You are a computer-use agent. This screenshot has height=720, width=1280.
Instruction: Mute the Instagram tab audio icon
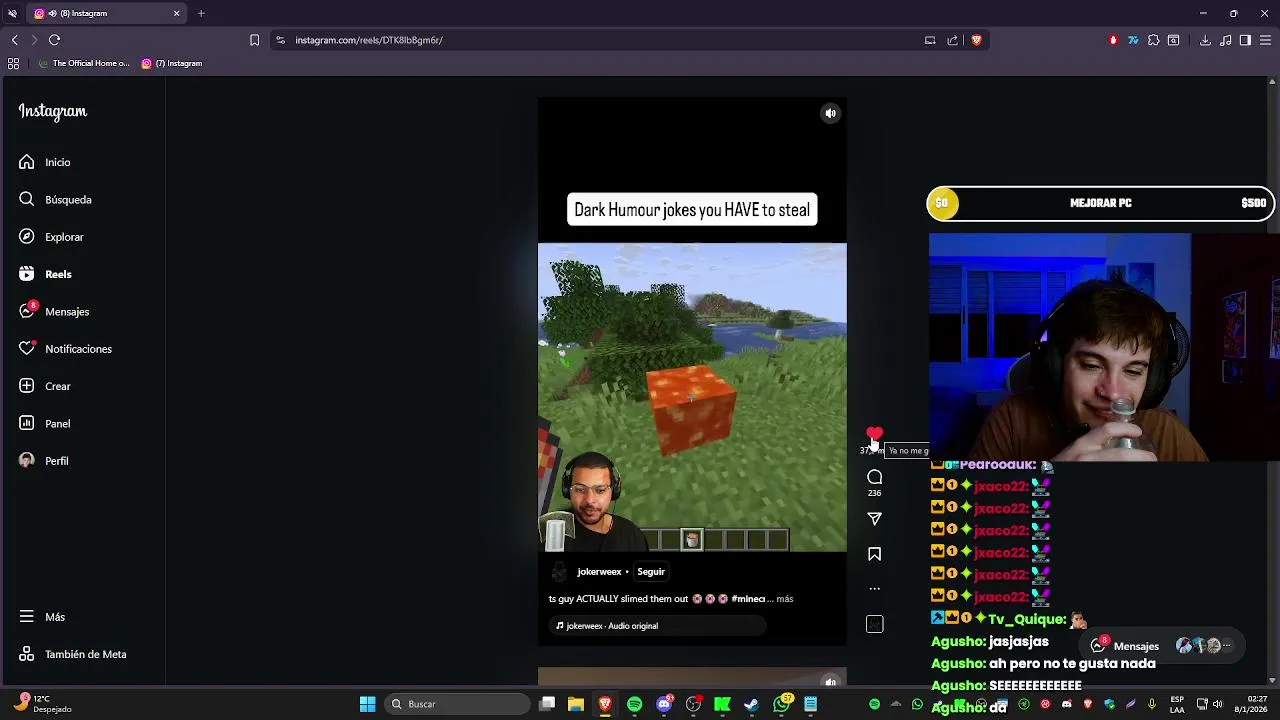click(52, 13)
